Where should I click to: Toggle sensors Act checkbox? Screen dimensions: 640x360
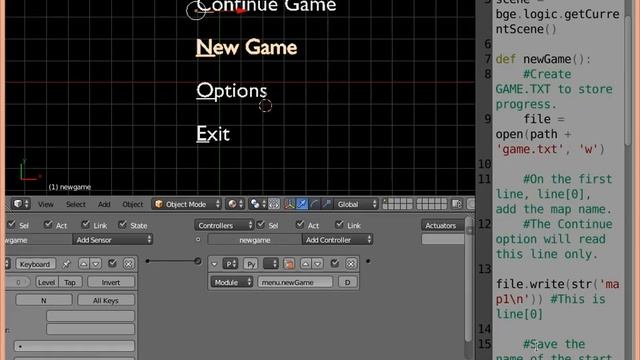tap(48, 224)
